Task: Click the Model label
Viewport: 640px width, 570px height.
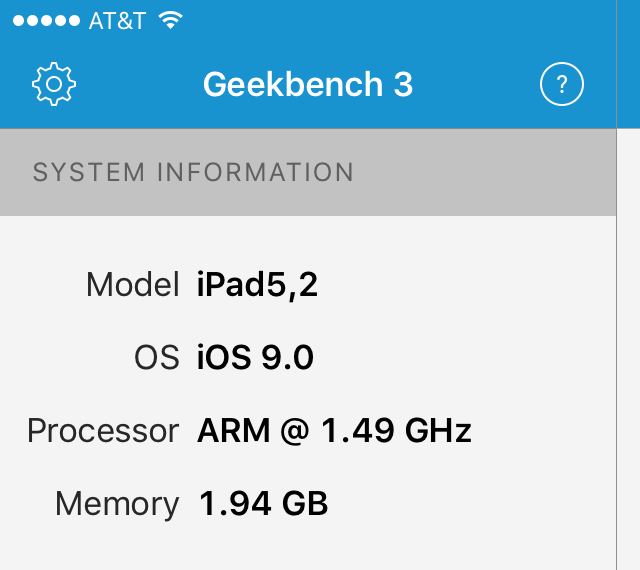Action: [x=132, y=285]
